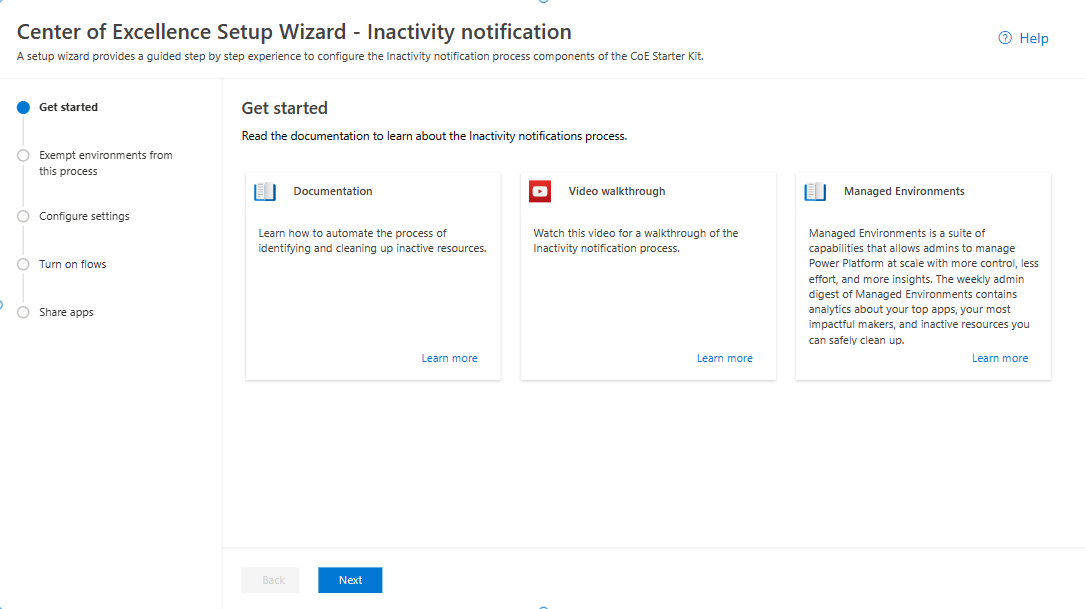Screen dimensions: 1085x609
Task: Click the Help question mark icon
Action: [x=1005, y=38]
